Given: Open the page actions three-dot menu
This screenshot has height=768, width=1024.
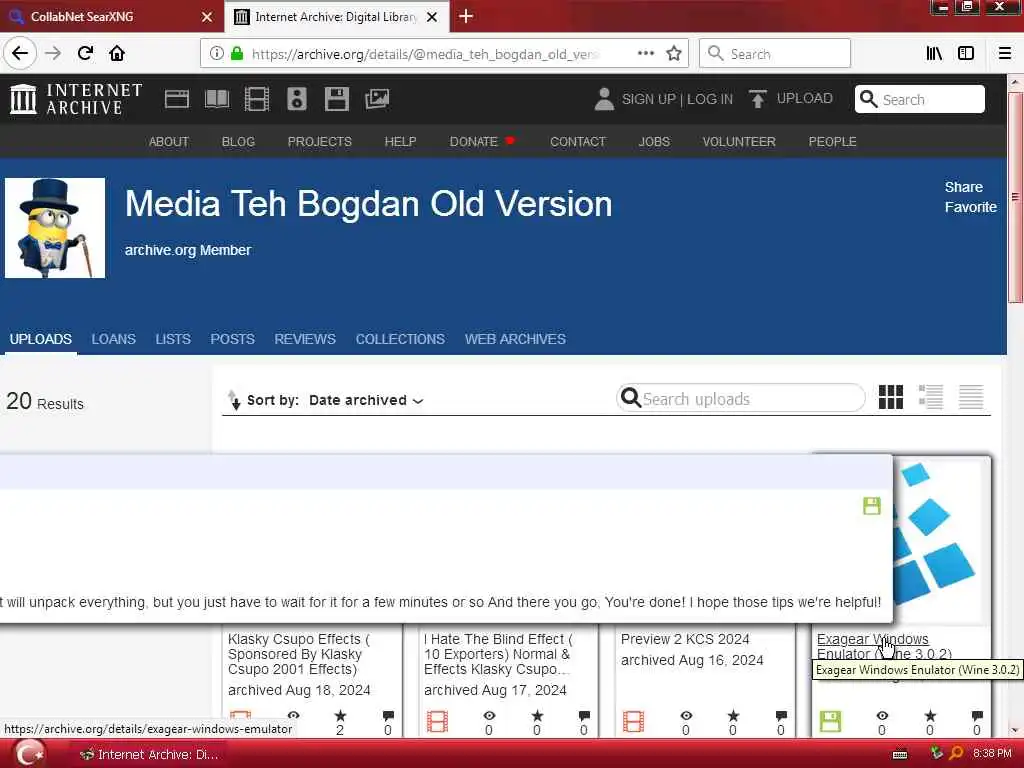Looking at the screenshot, I should pyautogui.click(x=645, y=54).
